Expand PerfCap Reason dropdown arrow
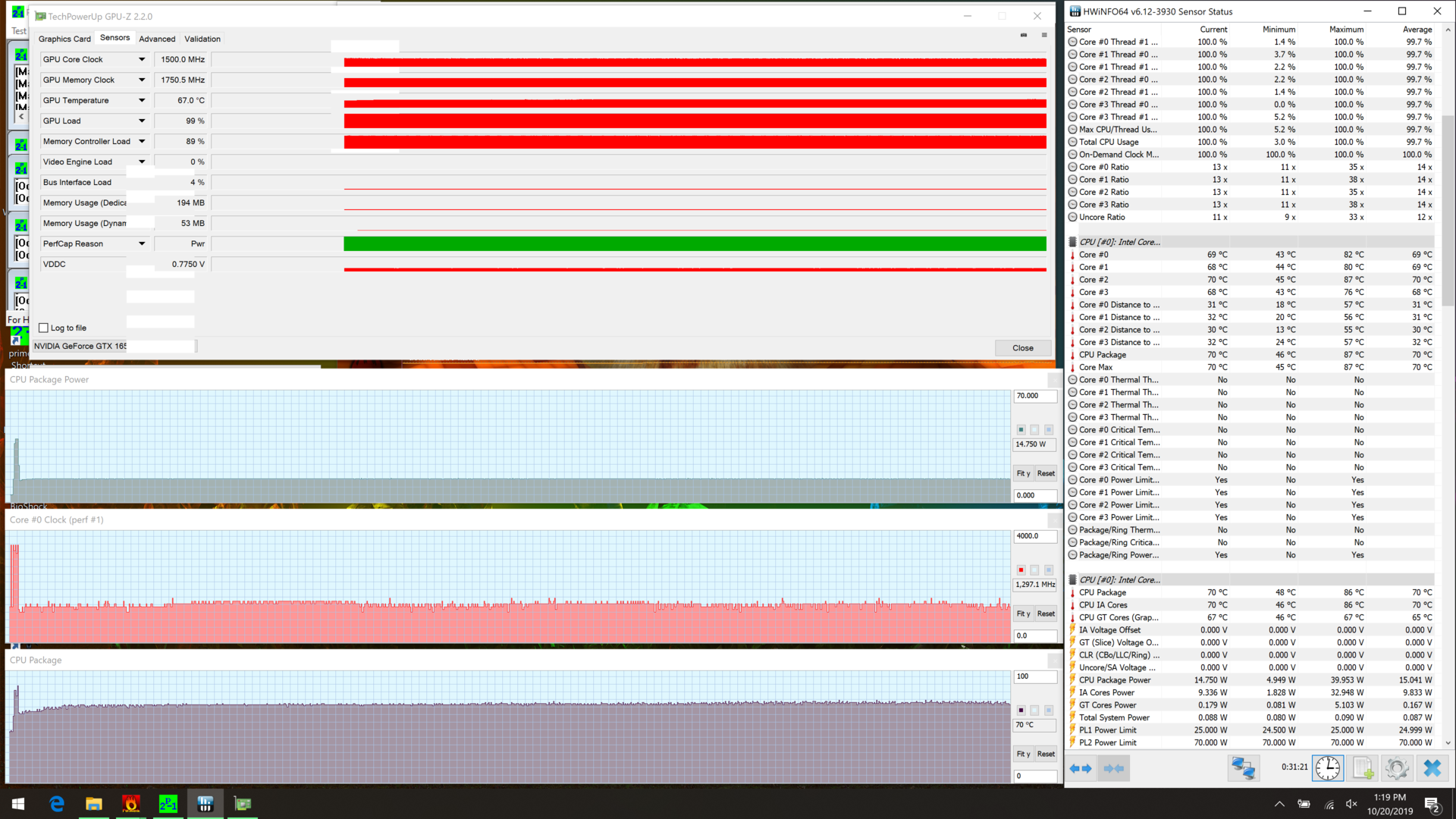 [142, 243]
